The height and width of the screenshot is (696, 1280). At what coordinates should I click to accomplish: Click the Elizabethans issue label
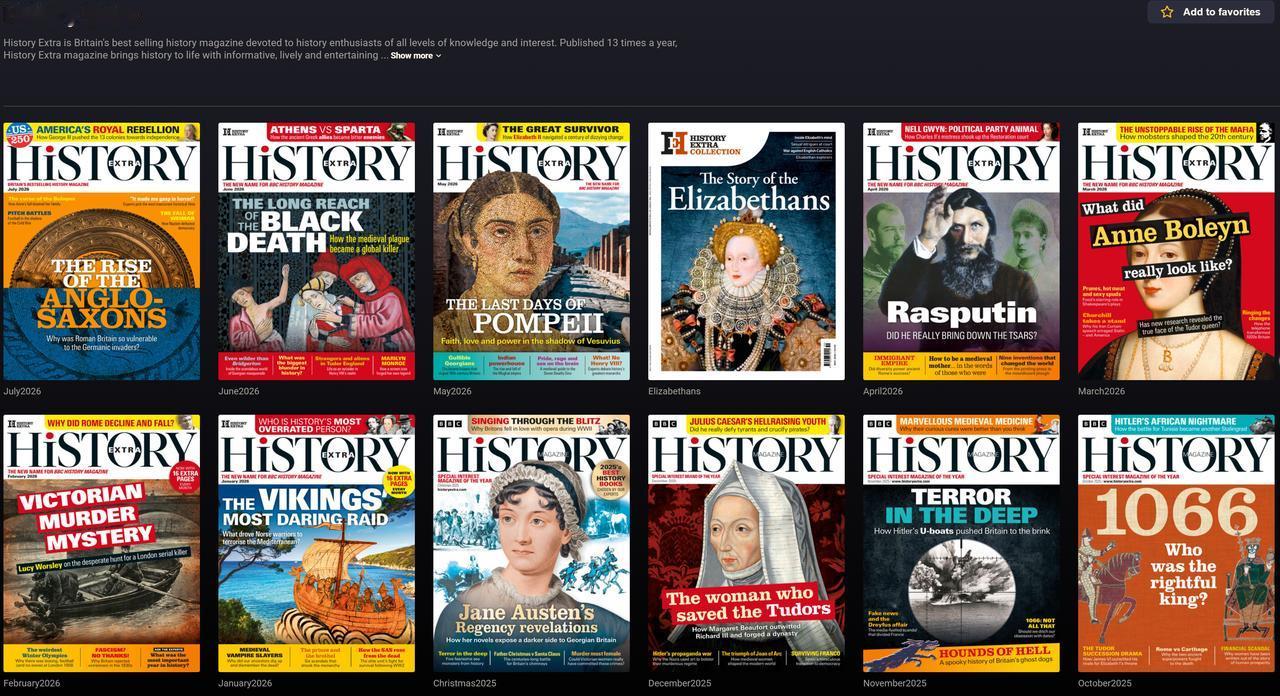[x=674, y=391]
